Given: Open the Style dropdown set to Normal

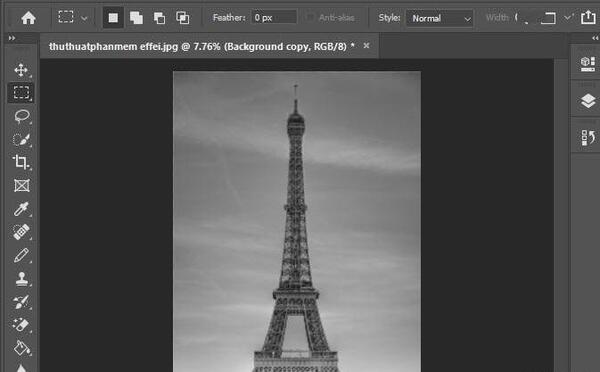Looking at the screenshot, I should point(439,18).
